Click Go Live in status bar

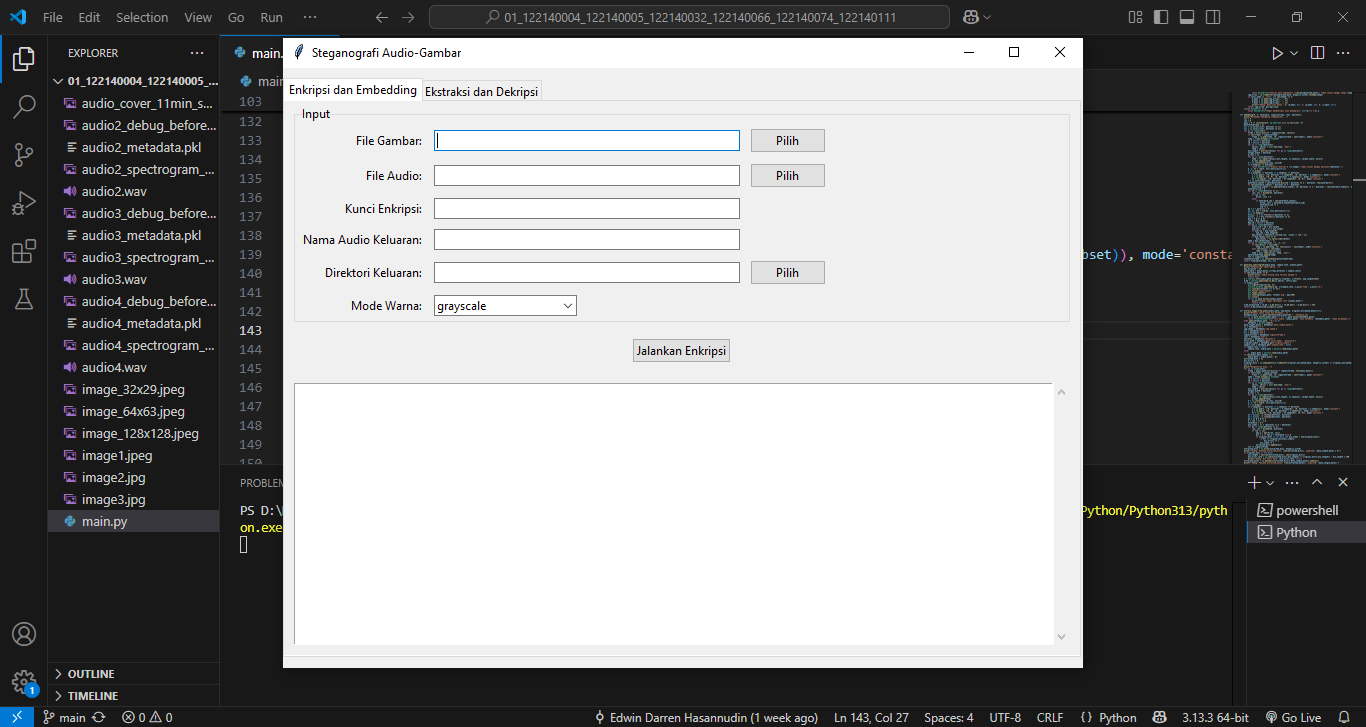1293,717
